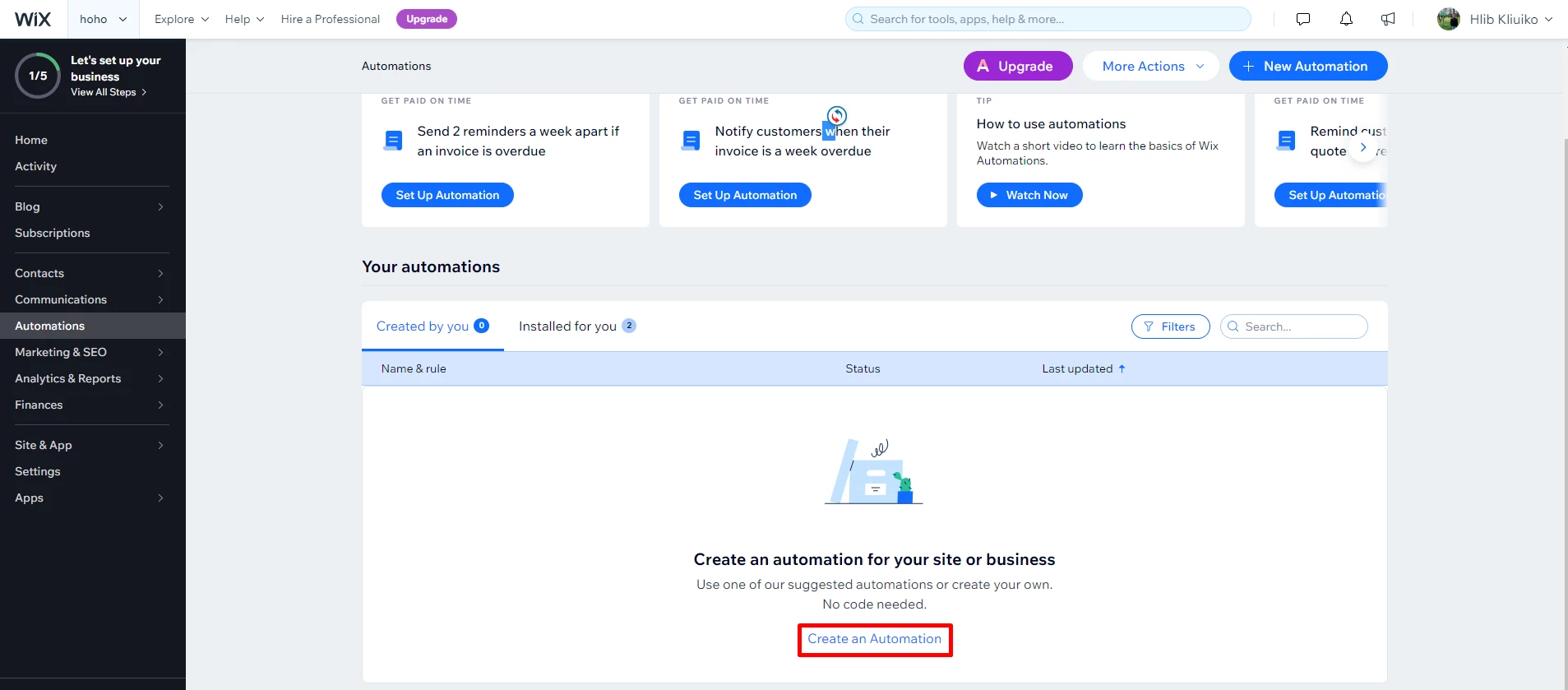The height and width of the screenshot is (690, 1568).
Task: Expand the Finances section
Action: click(93, 405)
